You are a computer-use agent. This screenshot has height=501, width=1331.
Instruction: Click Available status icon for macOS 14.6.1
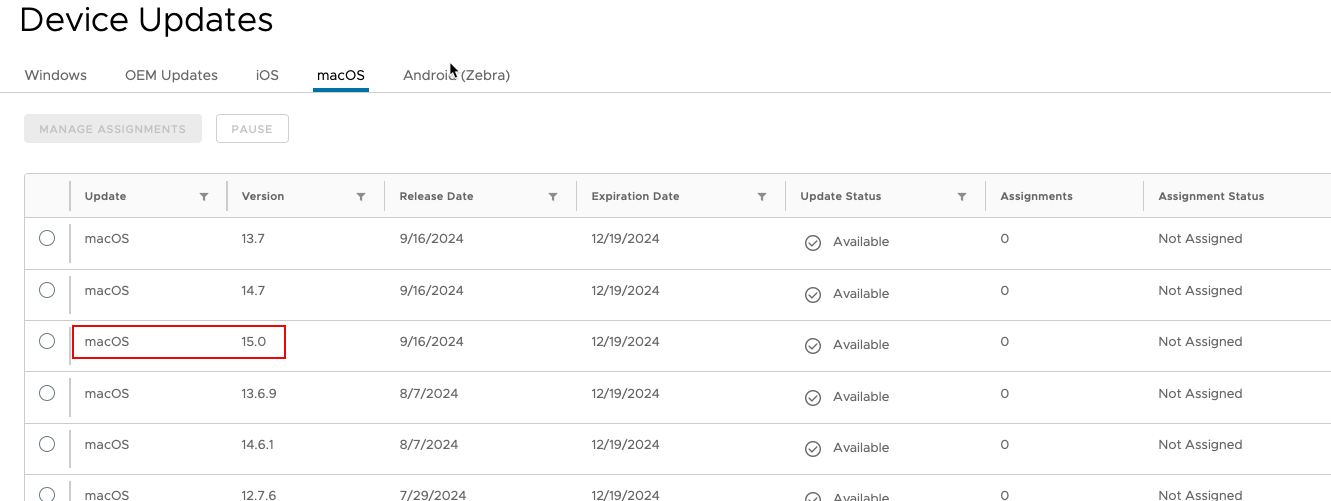(813, 448)
